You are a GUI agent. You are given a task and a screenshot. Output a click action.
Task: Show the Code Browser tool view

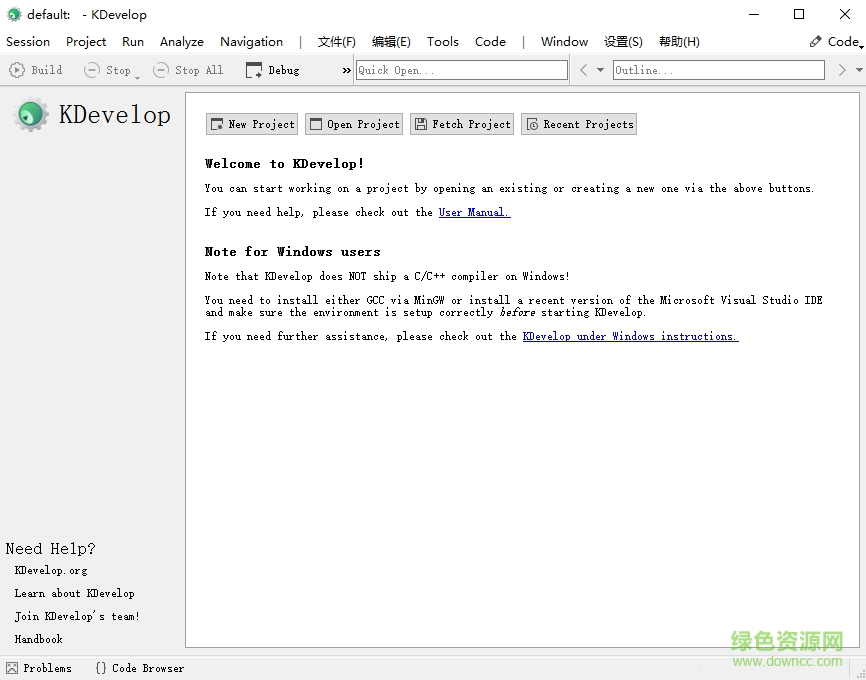(x=140, y=668)
